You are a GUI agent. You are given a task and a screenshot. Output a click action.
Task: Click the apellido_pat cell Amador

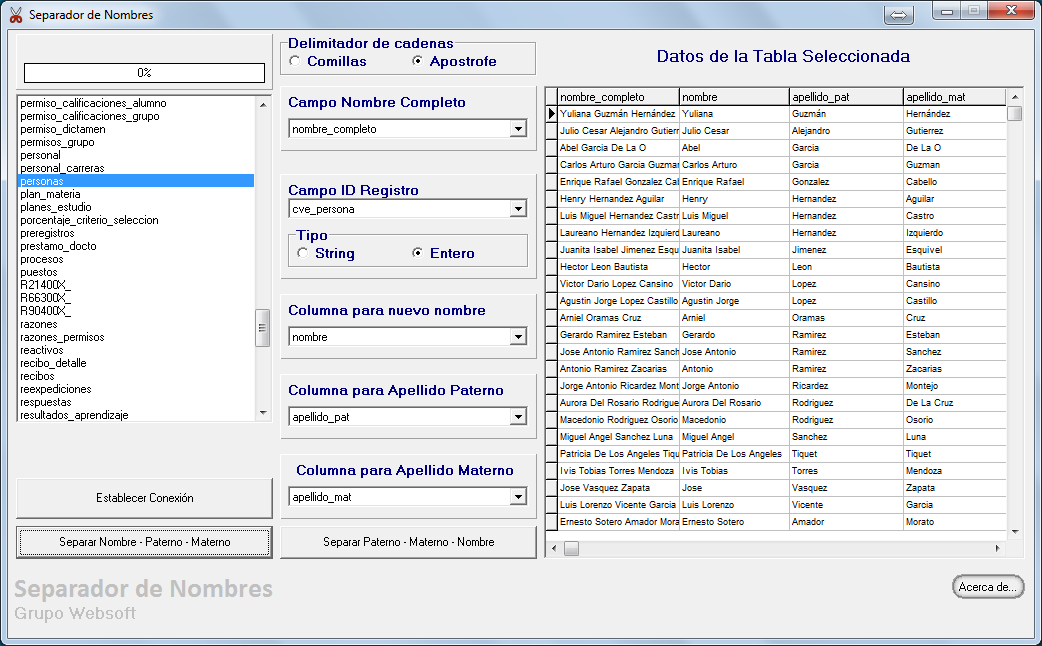click(x=846, y=522)
